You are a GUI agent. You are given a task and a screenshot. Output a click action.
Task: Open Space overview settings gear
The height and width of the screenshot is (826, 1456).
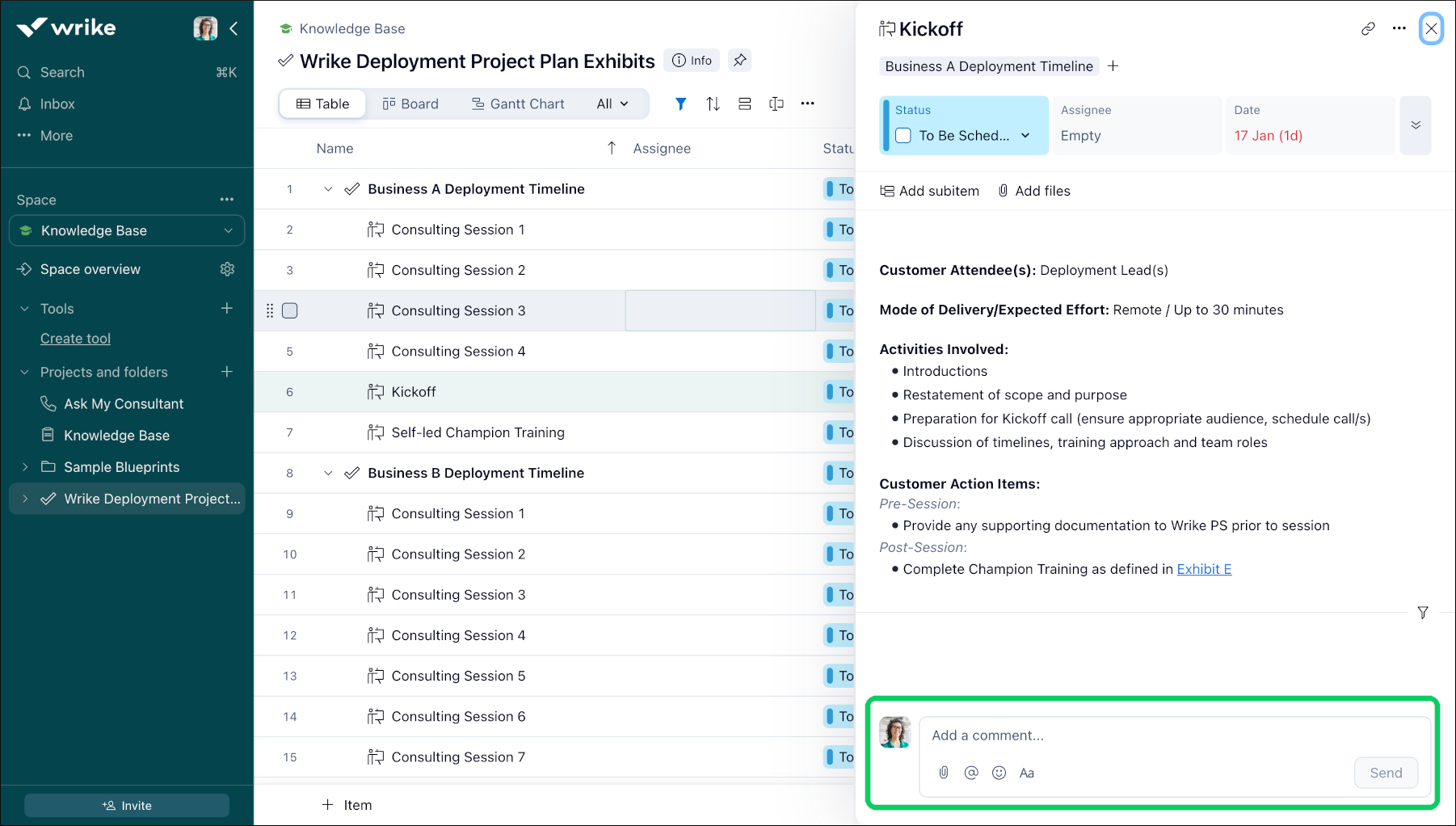pos(227,269)
